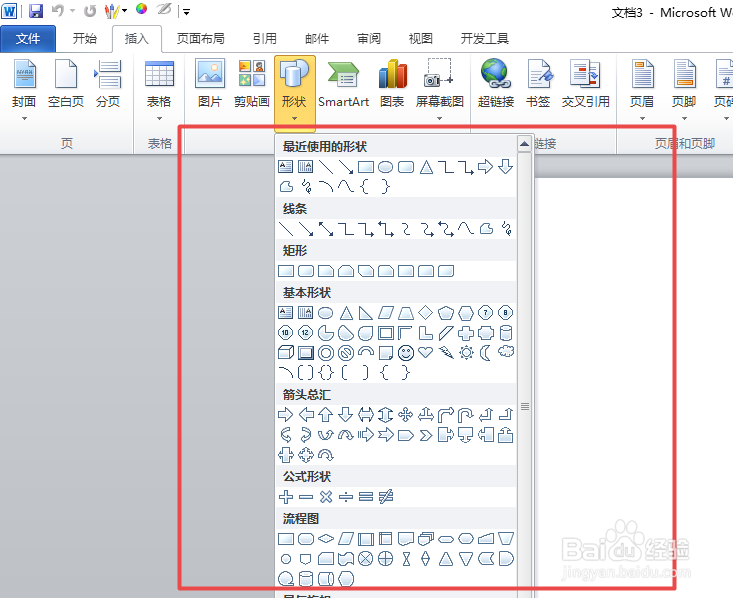Select the cloud shape in 基本形状
733x598 pixels.
(x=506, y=352)
